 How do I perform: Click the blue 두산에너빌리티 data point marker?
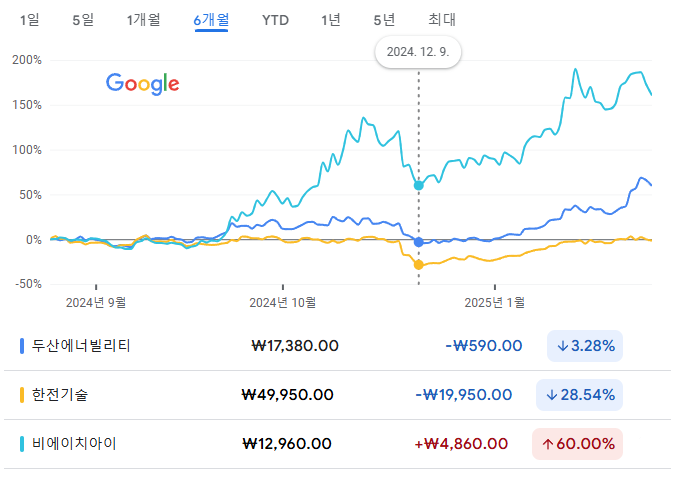tap(419, 242)
